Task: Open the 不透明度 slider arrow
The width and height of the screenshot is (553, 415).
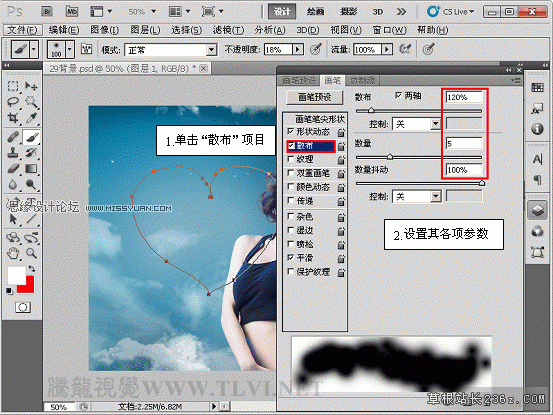Action: click(298, 49)
